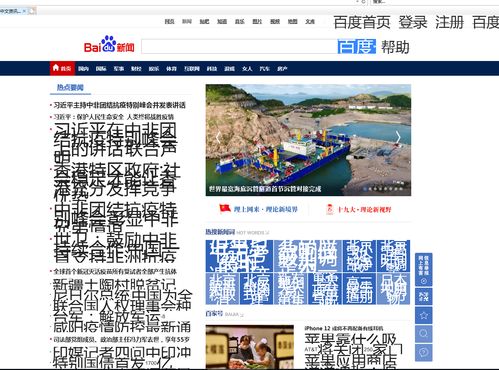Viewport: 499px width, 370px height.
Task: Click the blue 百度 search button
Action: point(356,46)
